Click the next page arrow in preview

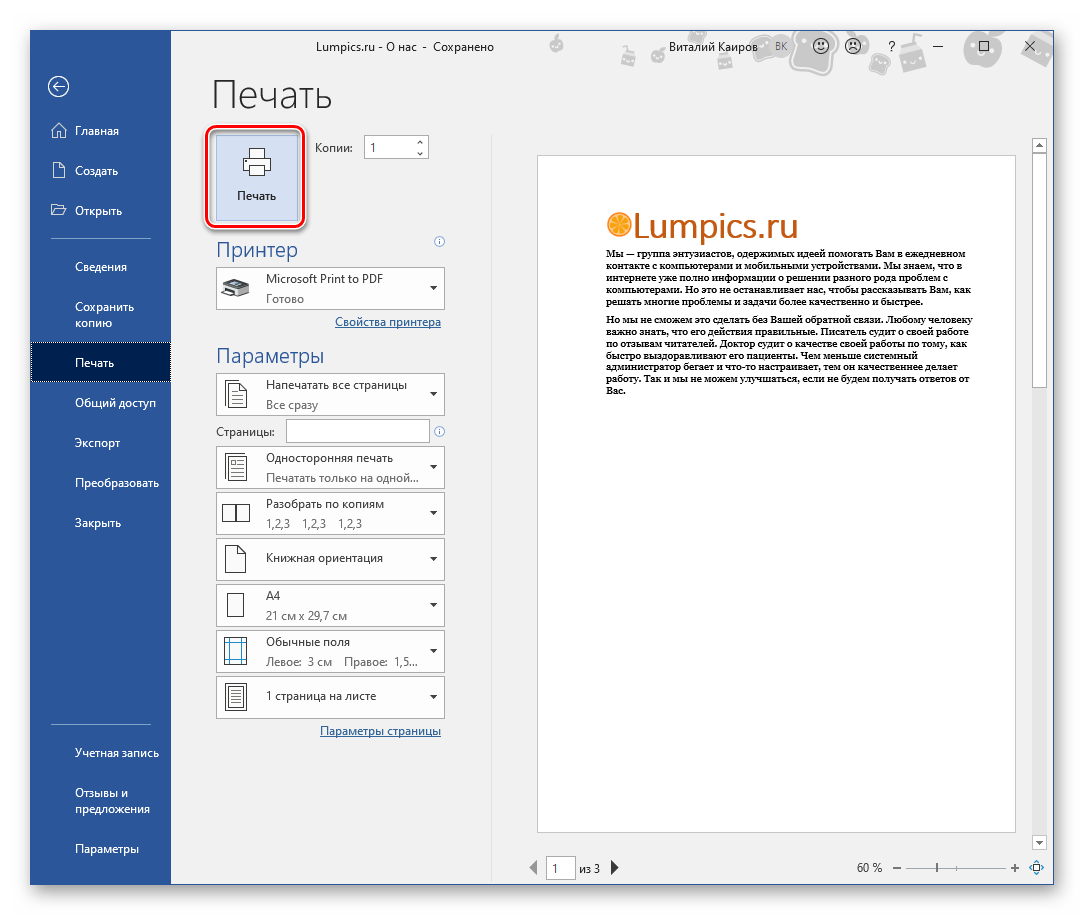point(615,868)
